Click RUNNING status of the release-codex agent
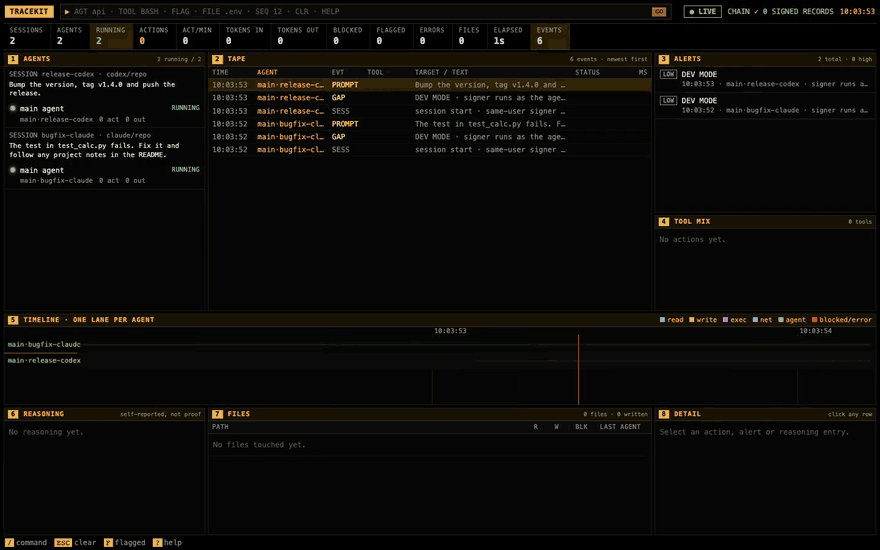Image resolution: width=880 pixels, height=550 pixels. tap(185, 108)
